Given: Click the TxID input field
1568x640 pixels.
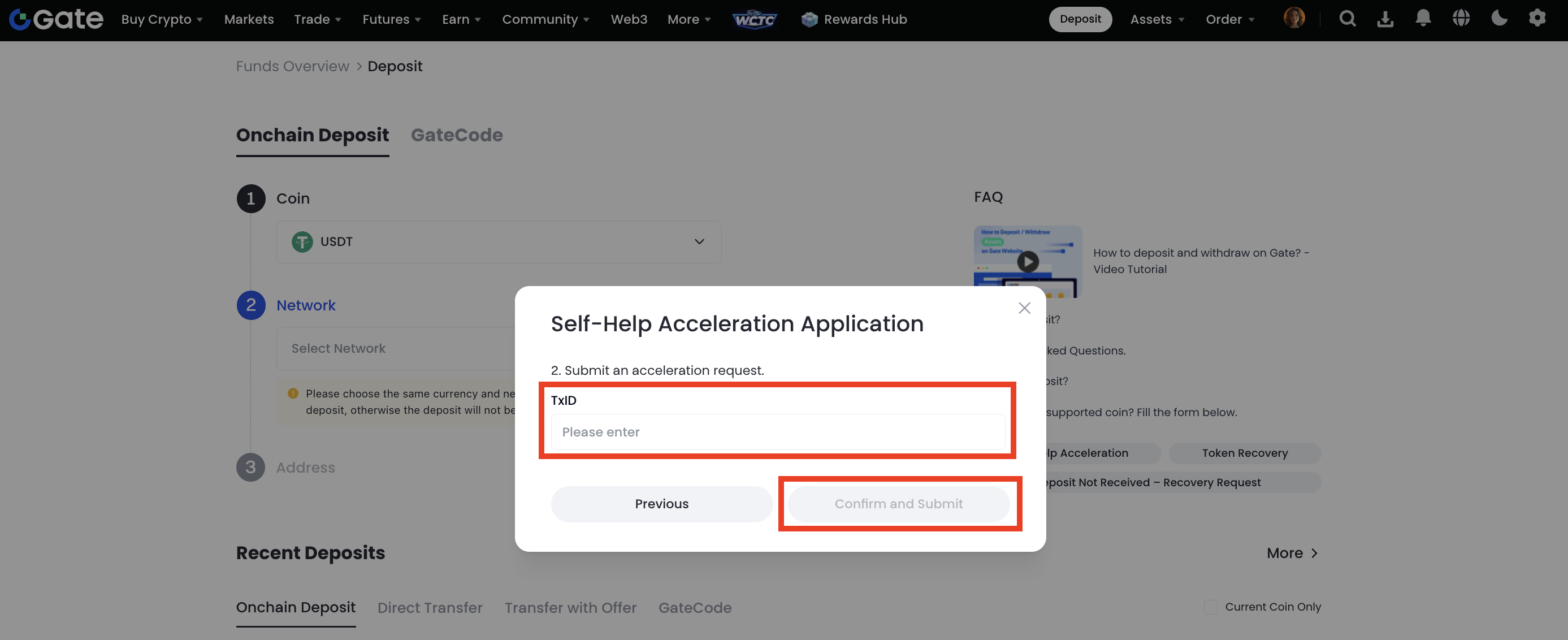Looking at the screenshot, I should pos(777,432).
